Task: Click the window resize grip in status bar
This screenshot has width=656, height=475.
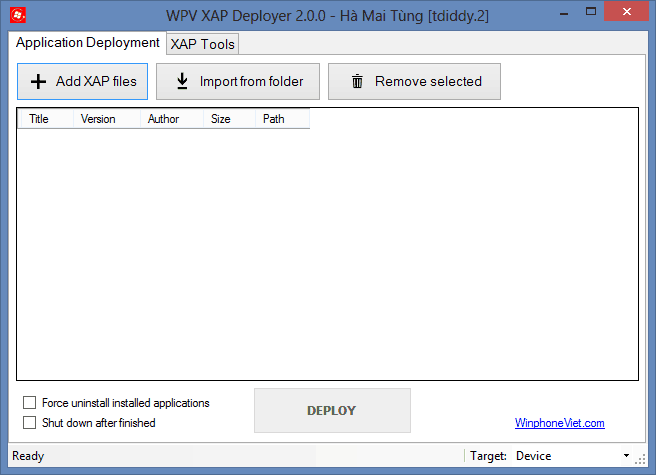Action: click(x=640, y=459)
